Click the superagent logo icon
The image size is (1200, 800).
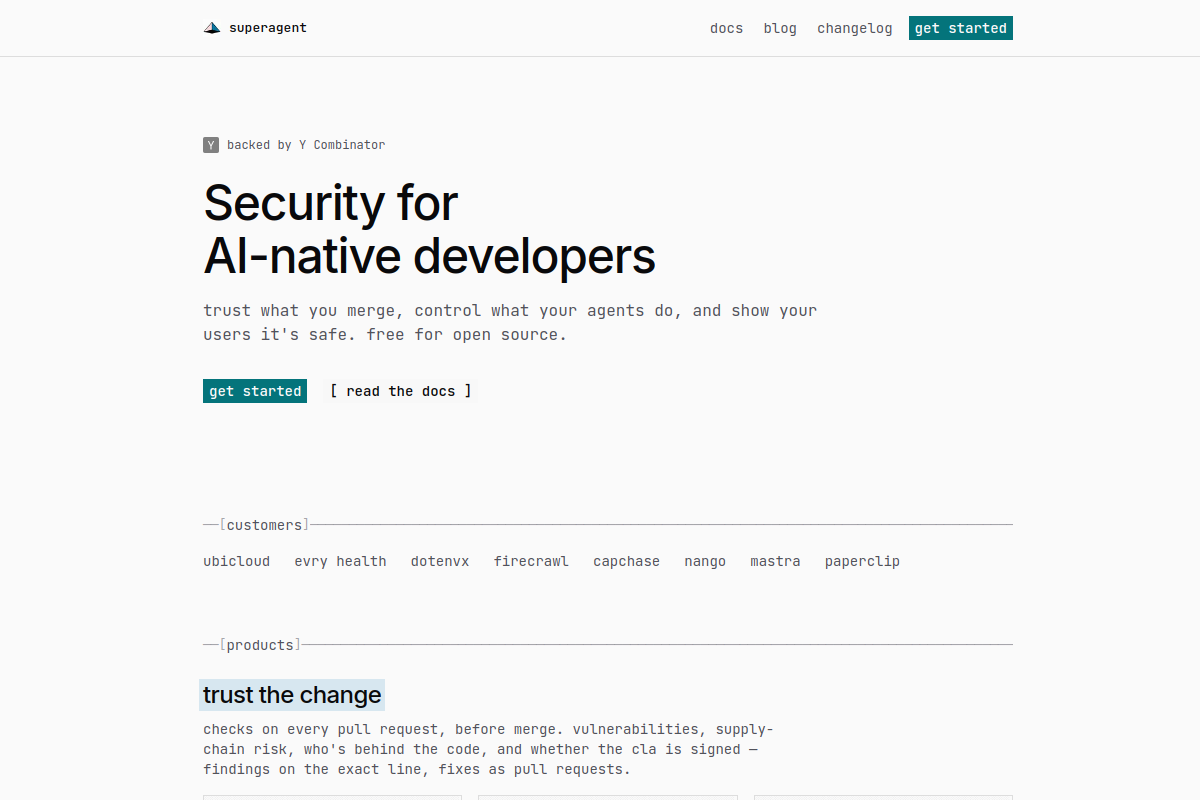pyautogui.click(x=212, y=28)
